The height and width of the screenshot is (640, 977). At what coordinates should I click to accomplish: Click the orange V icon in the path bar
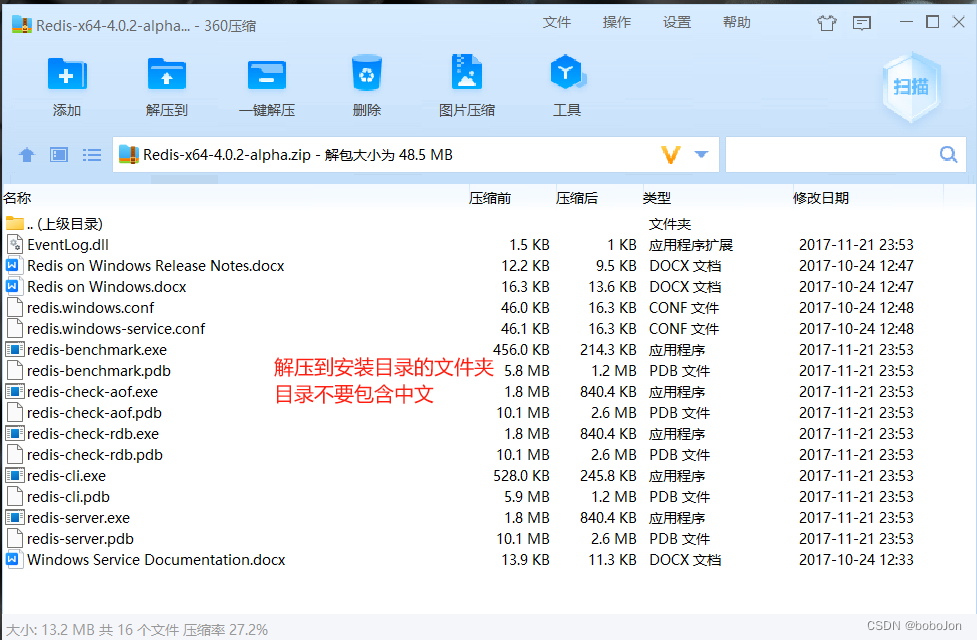pyautogui.click(x=671, y=155)
